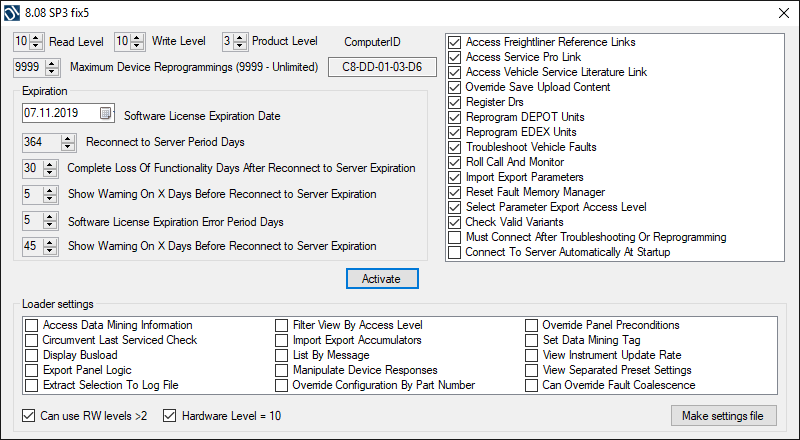The height and width of the screenshot is (440, 800).
Task: Enable Display Busload option
Action: coord(32,355)
